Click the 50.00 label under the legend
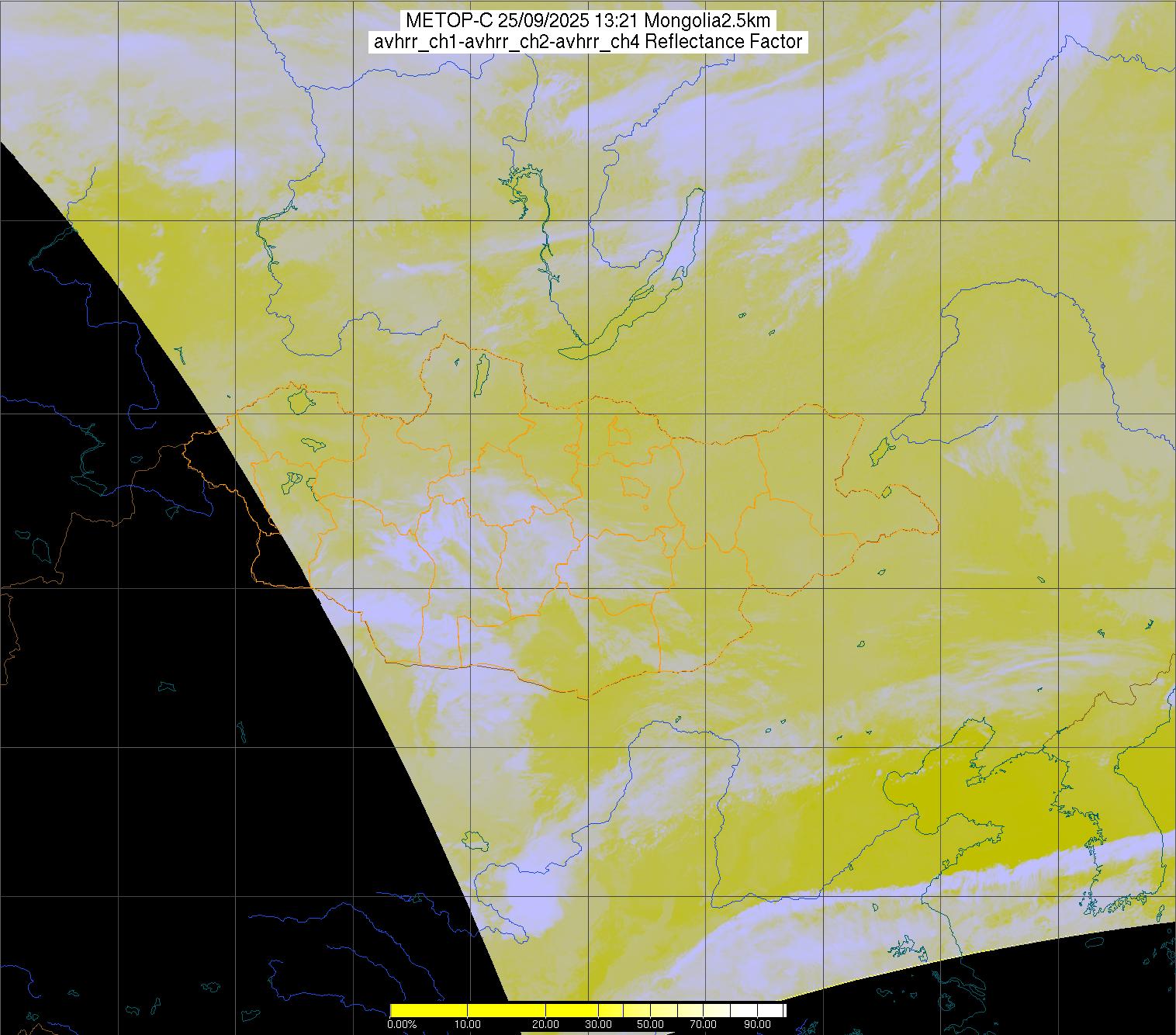The image size is (1176, 1035). click(x=650, y=1025)
